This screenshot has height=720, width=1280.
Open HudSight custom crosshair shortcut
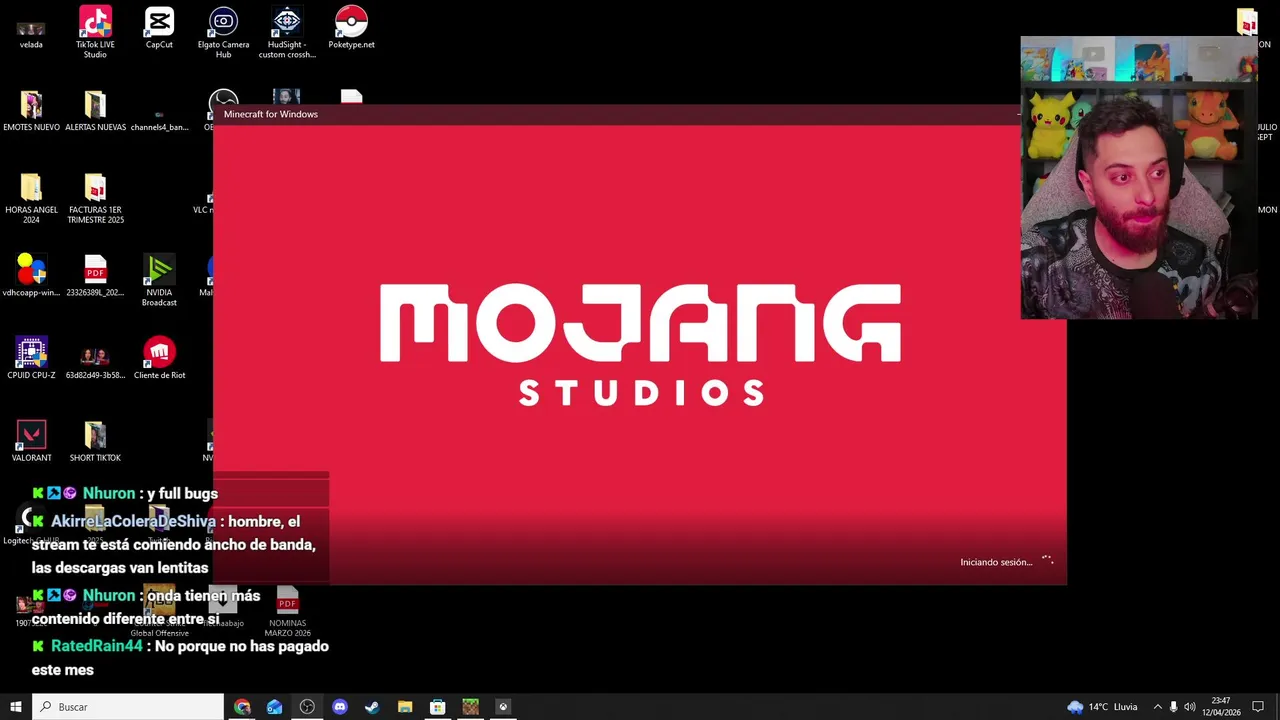[x=287, y=32]
